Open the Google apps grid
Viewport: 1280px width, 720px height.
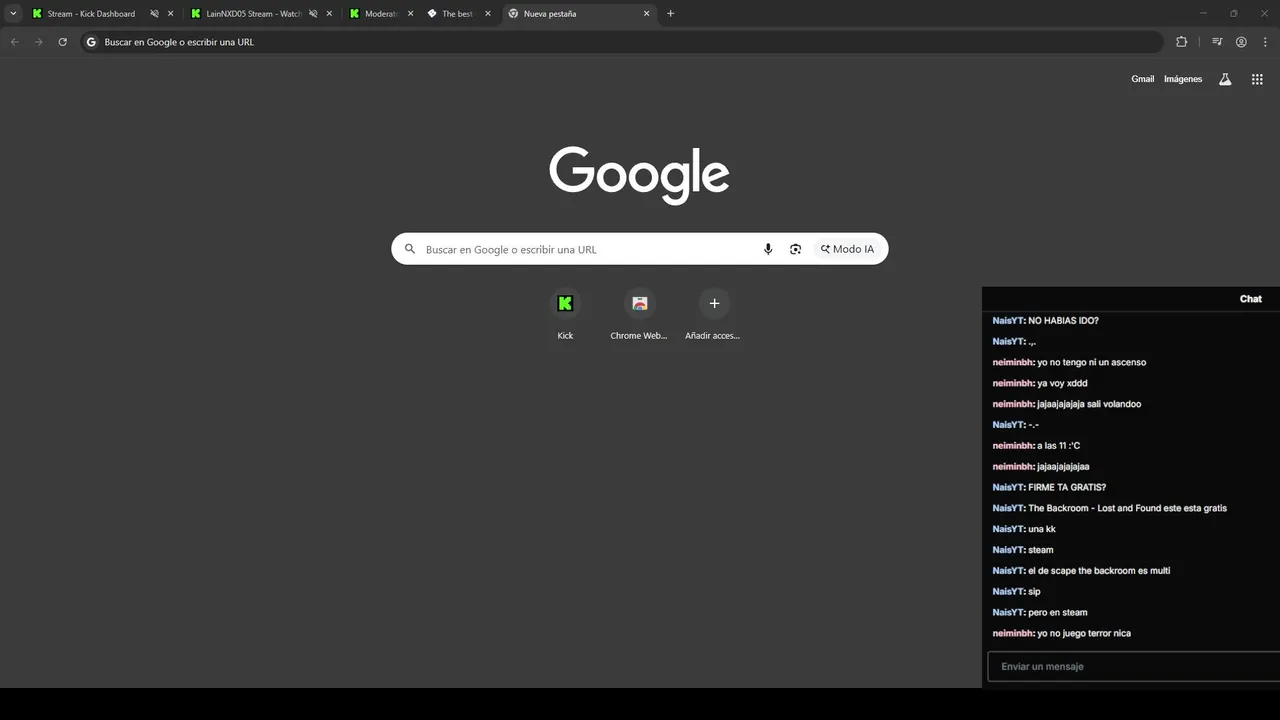[1257, 79]
